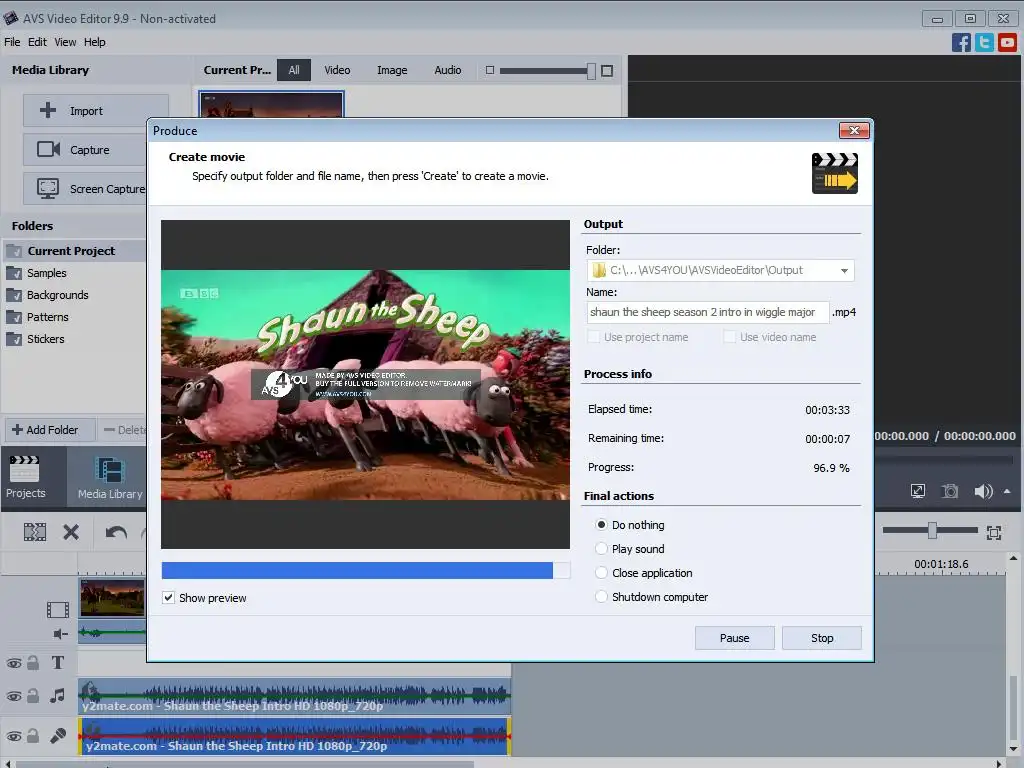Click the Delete X timeline tool
Viewport: 1024px width, 768px height.
pos(71,532)
